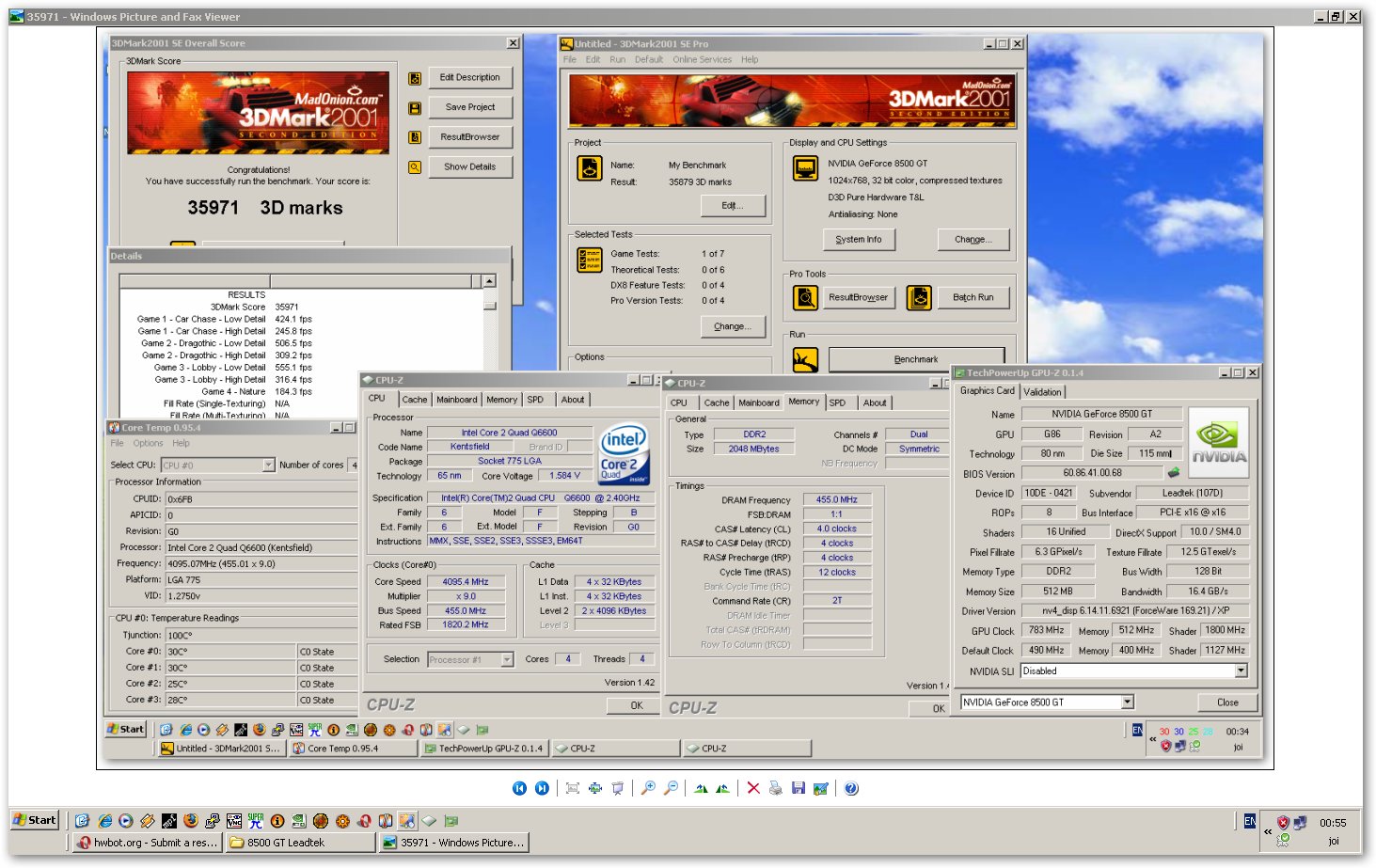1376x868 pixels.
Task: Click the '783 MHz' GPU Clock value in GPU-Z
Action: 1046,630
